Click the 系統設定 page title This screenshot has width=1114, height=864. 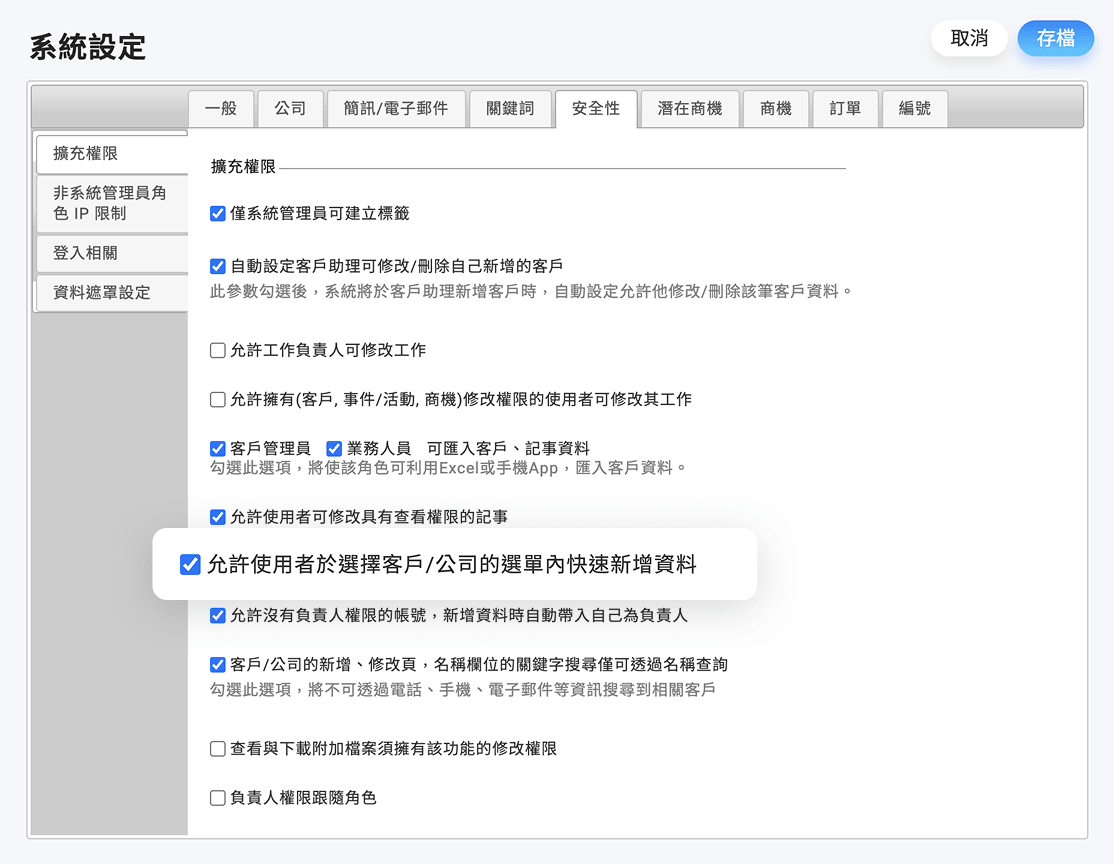click(87, 48)
